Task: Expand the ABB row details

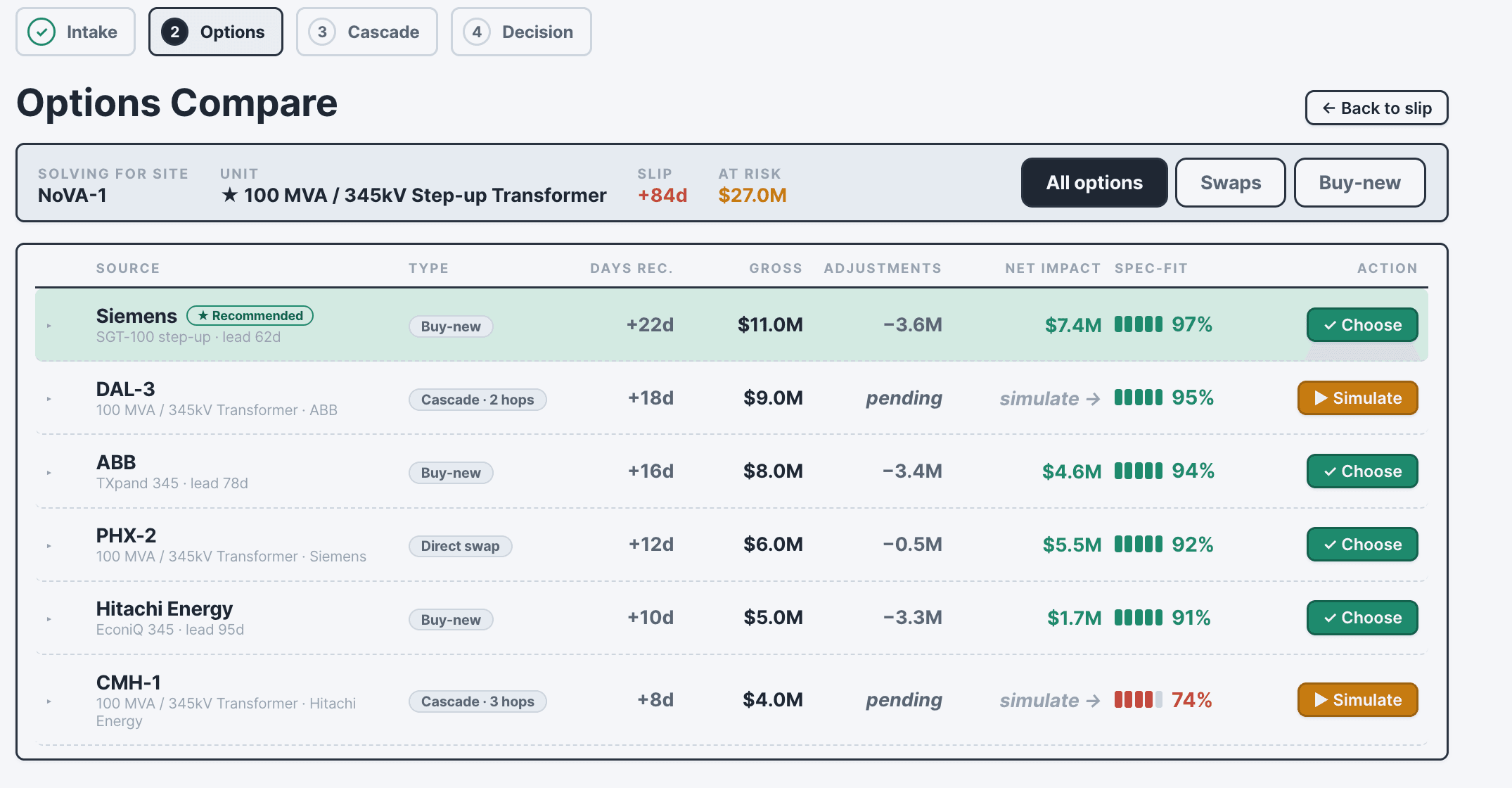Action: (49, 472)
